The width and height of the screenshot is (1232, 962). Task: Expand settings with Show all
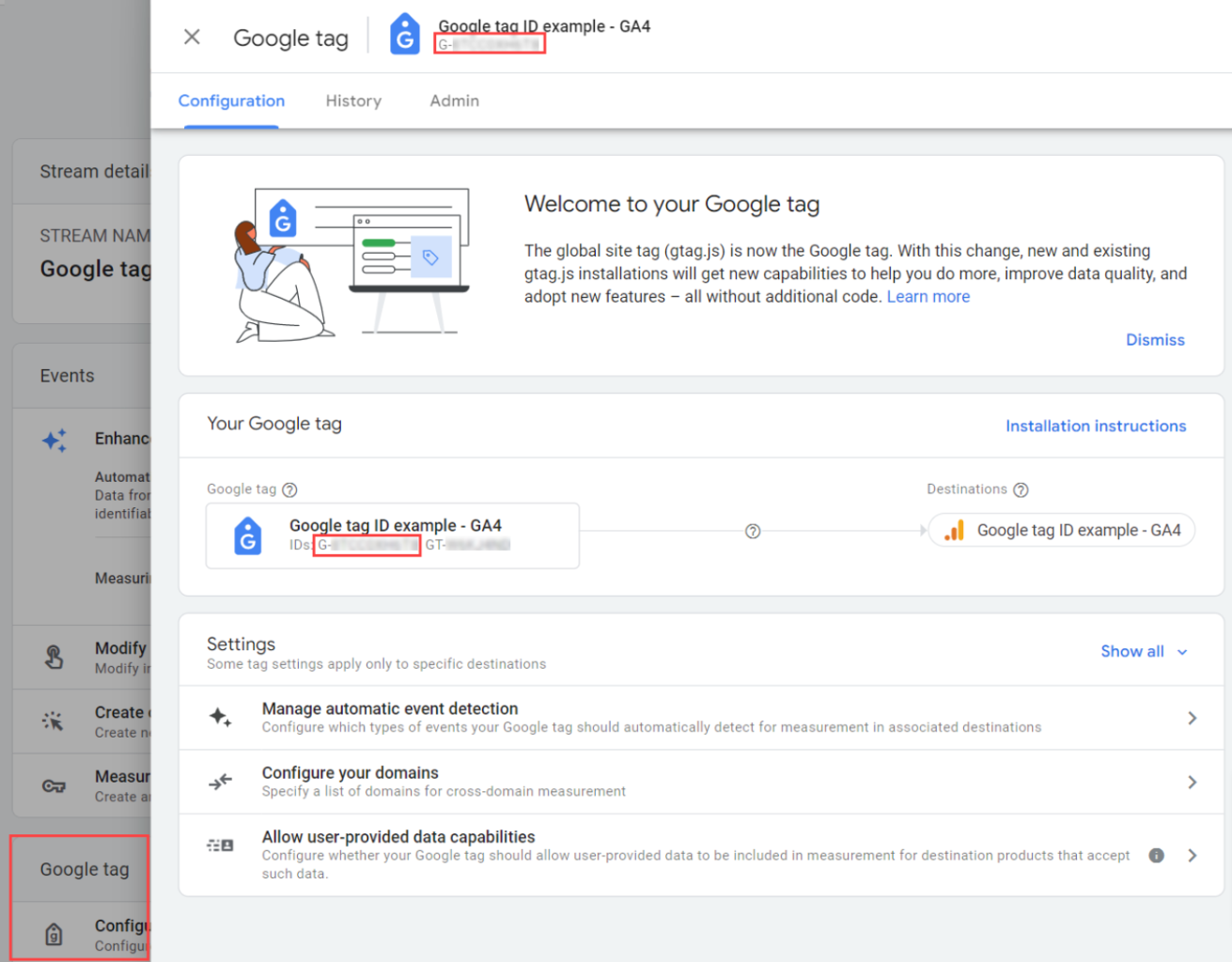(1144, 651)
